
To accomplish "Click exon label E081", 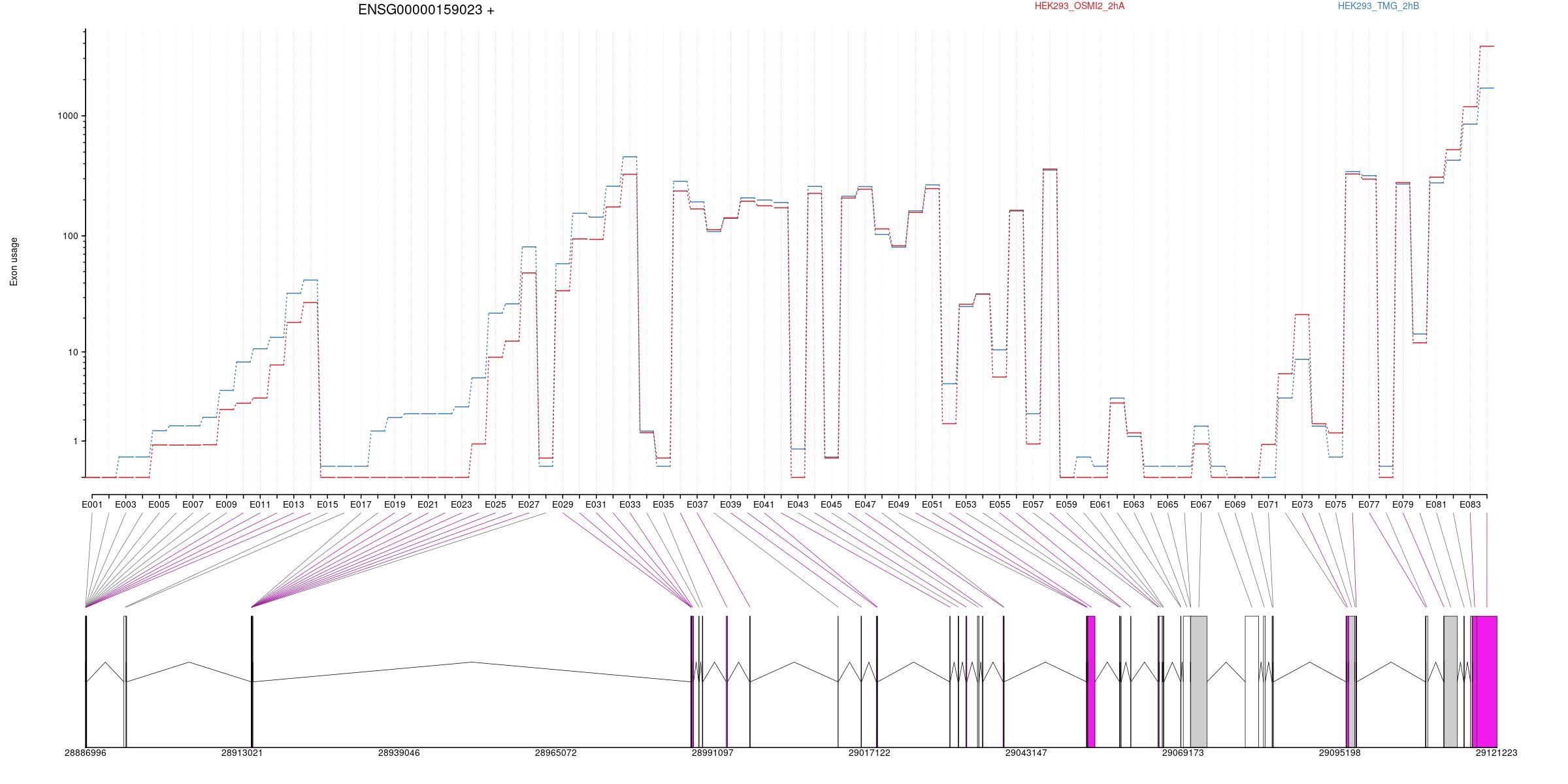I will point(1436,504).
